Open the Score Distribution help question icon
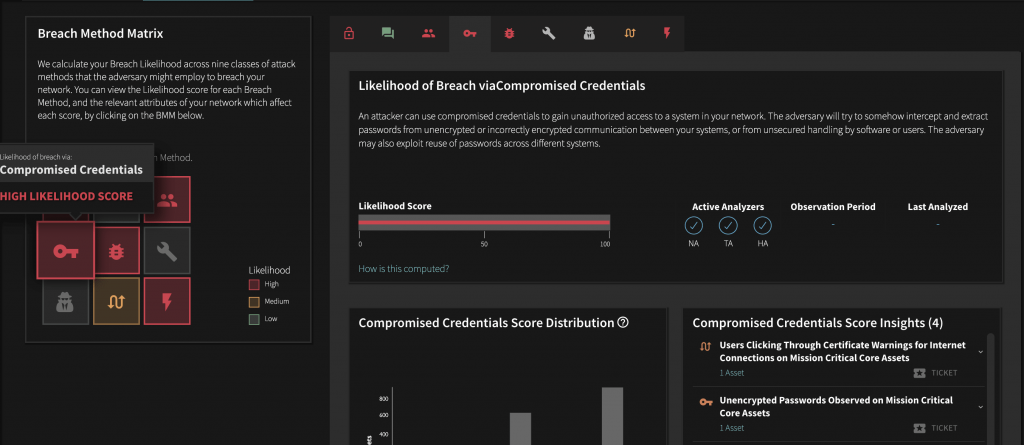This screenshot has height=445, width=1024. (622, 322)
